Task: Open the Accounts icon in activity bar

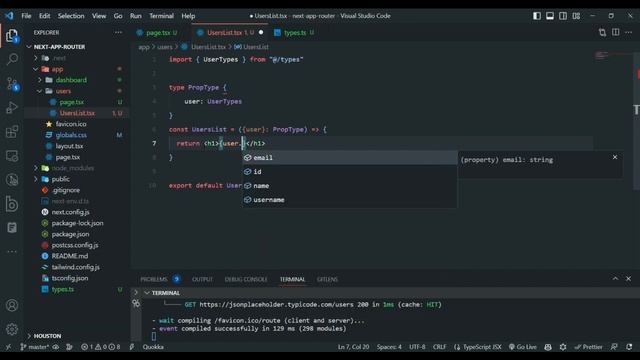Action: [x=12, y=305]
